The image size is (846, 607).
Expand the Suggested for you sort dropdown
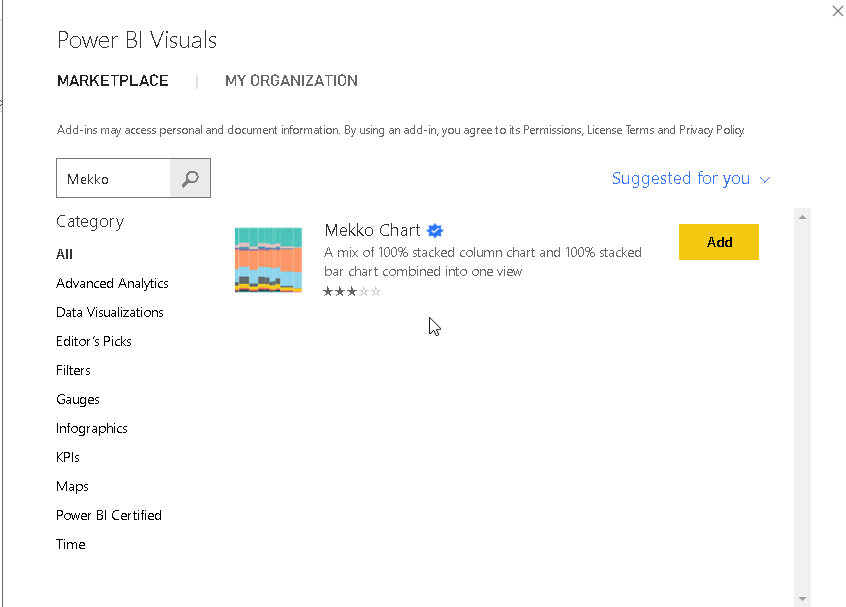691,179
